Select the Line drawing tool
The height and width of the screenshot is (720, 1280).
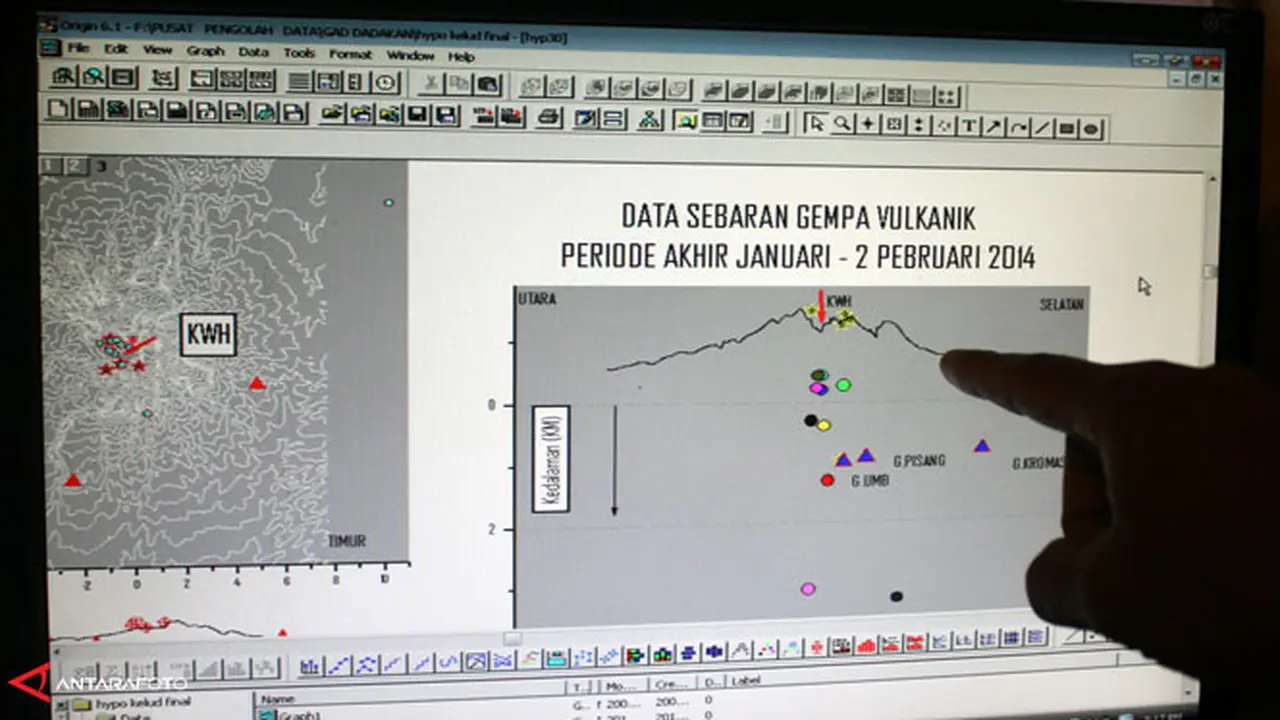(1042, 128)
